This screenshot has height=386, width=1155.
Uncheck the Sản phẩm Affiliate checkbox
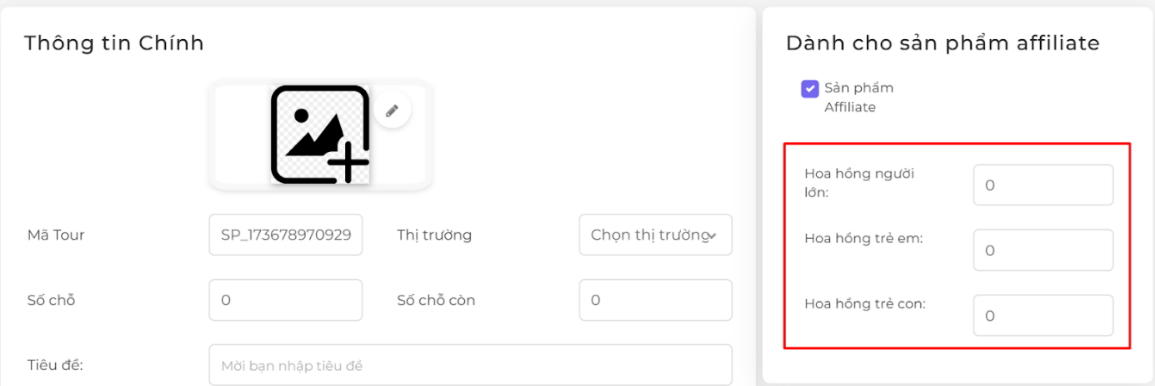pos(810,89)
